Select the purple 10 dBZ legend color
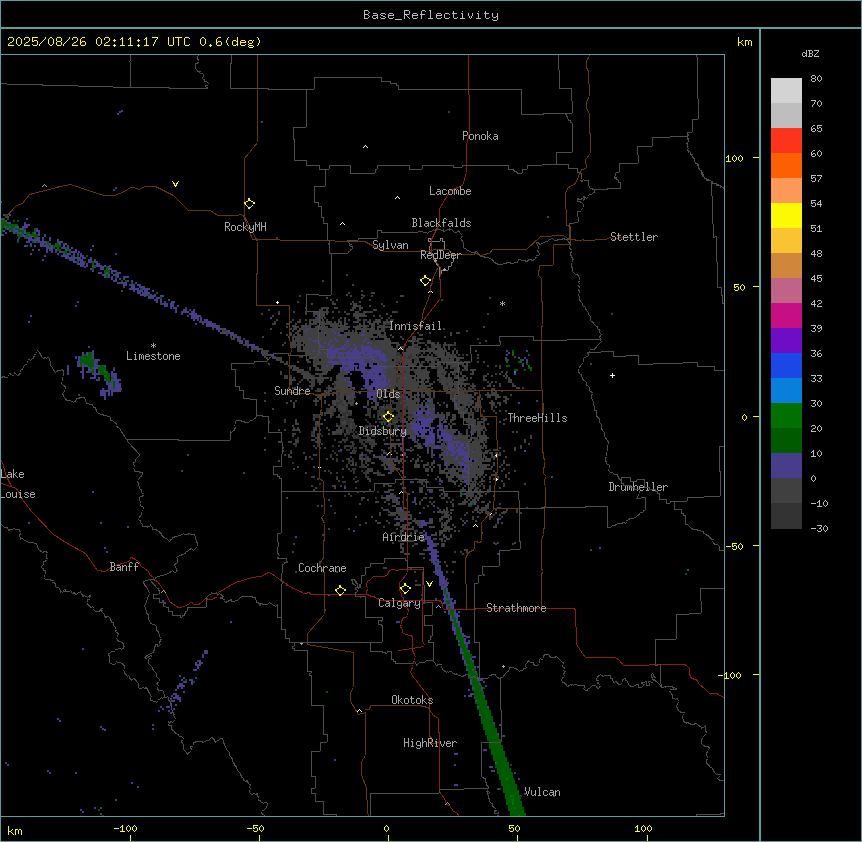The width and height of the screenshot is (862, 842). [x=786, y=466]
